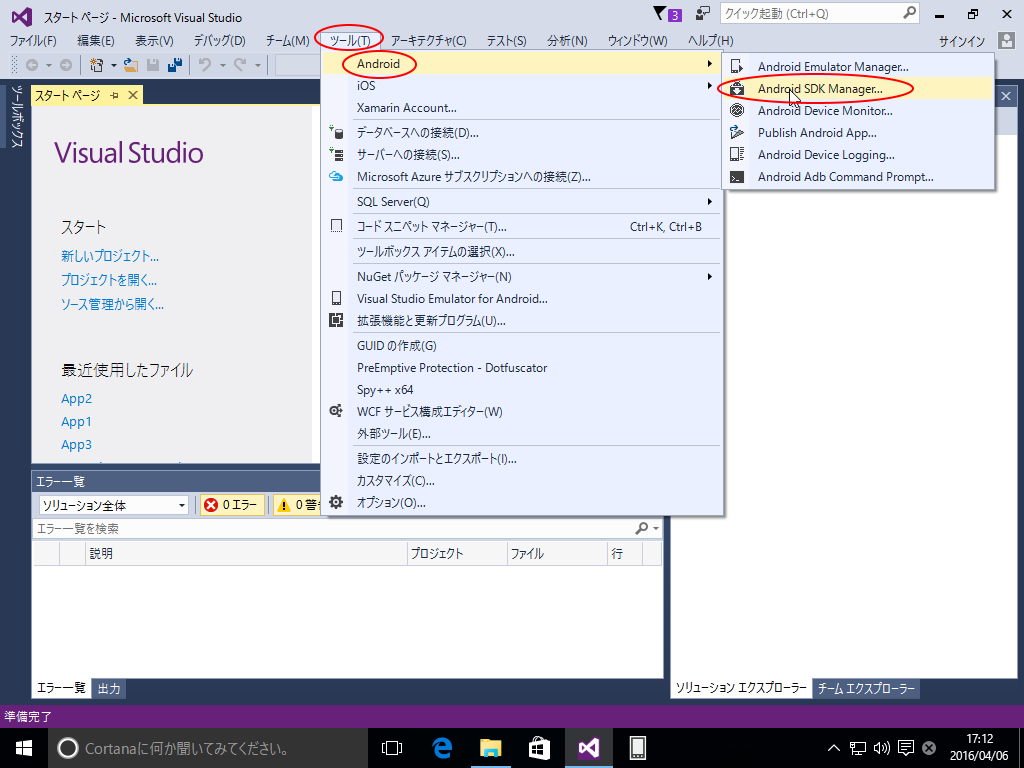The width and height of the screenshot is (1024, 768).
Task: Open the ファイル(F) menu
Action: 33,40
